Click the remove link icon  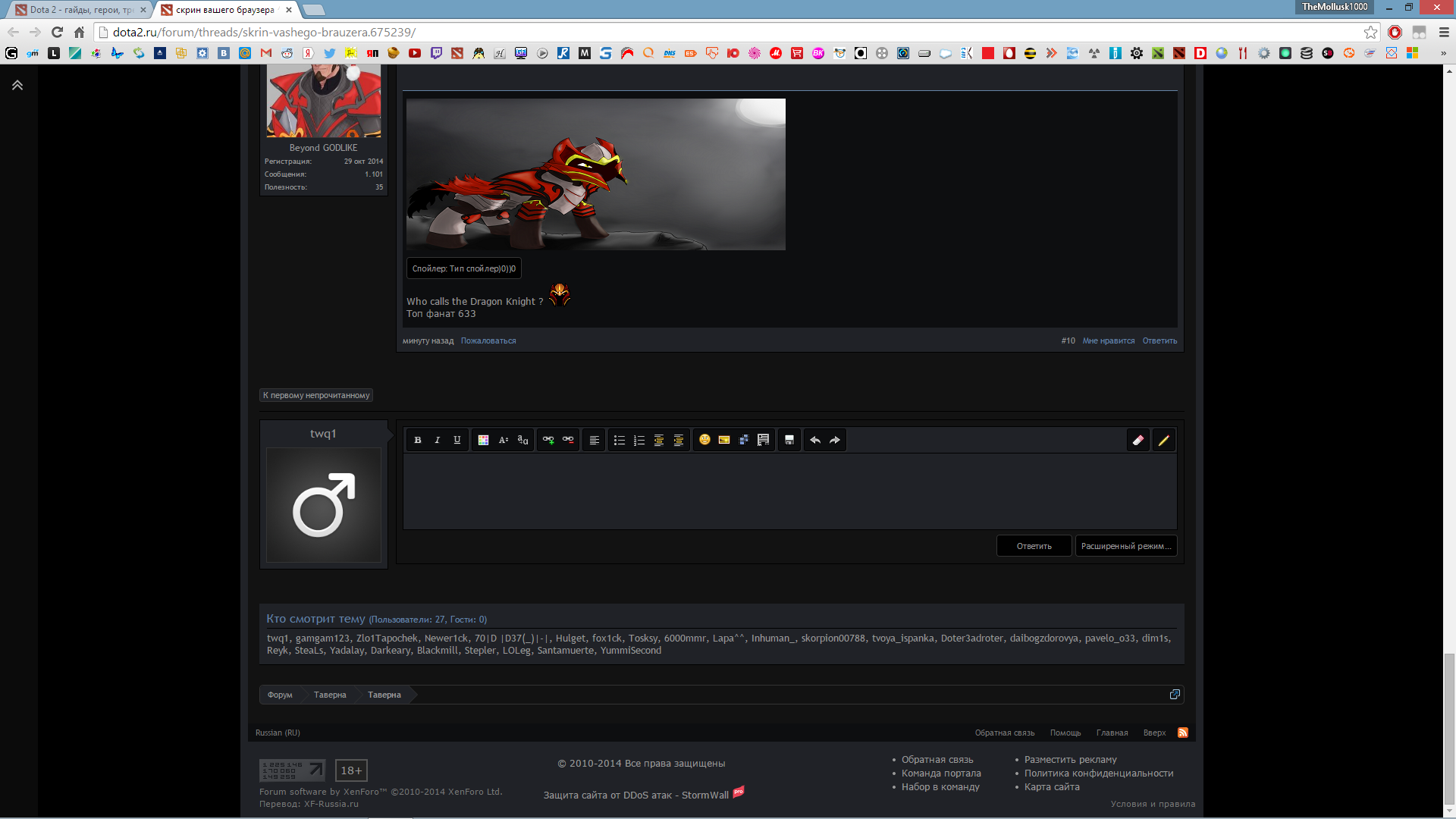[x=568, y=440]
